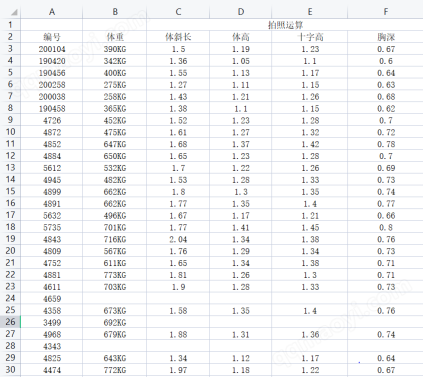Image resolution: width=423 pixels, height=378 pixels.
Task: Select row 1 header
Action: tap(10, 25)
